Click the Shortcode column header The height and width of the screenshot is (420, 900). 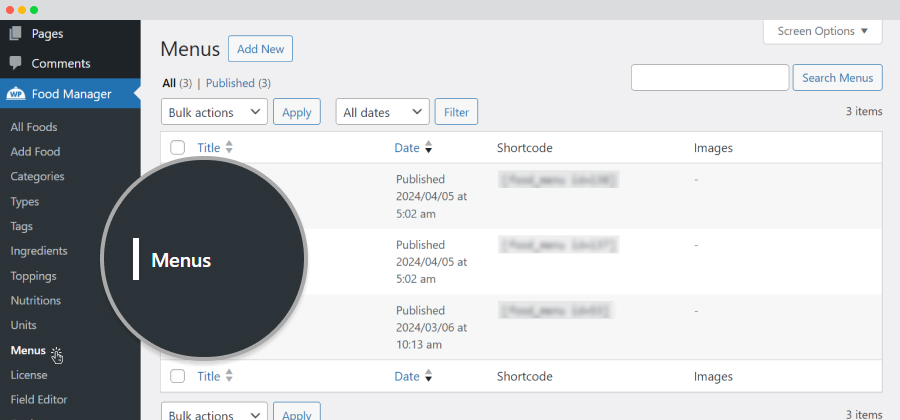(x=525, y=147)
